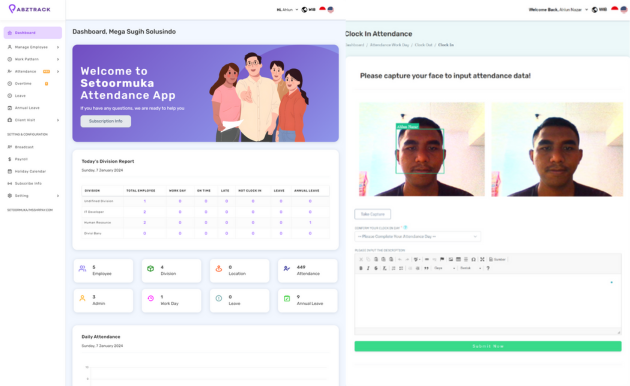Viewport: 630px width, 386px height.
Task: Click the Undo arrow in editor toolbar
Action: pyautogui.click(x=400, y=259)
